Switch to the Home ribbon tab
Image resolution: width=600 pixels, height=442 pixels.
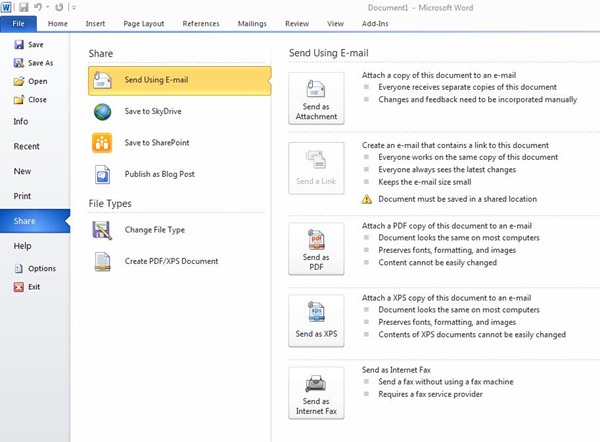coord(58,22)
